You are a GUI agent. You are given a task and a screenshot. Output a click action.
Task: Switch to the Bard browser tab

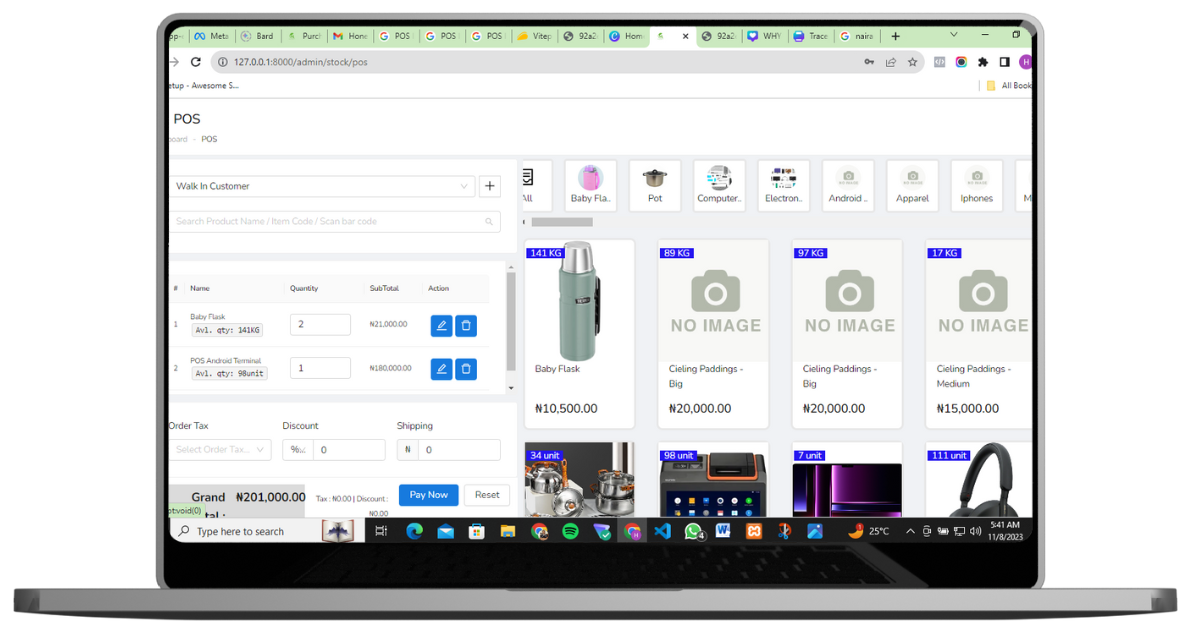257,35
